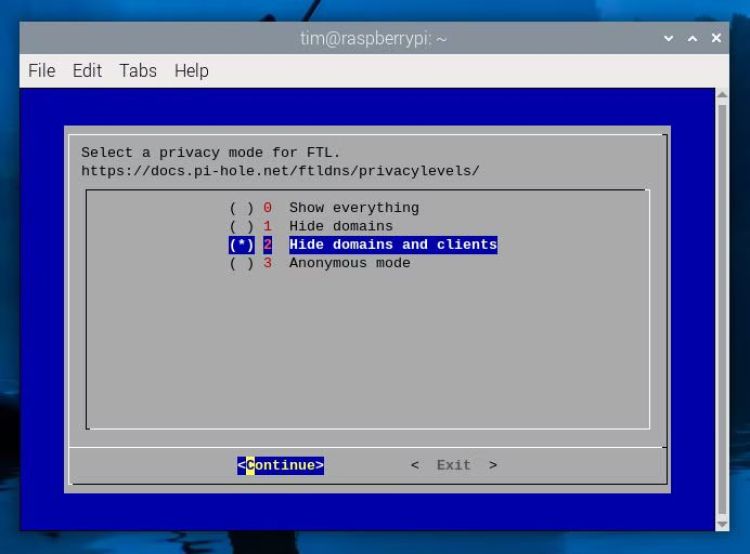Select the 'Anonymous mode' radio button

(x=241, y=263)
